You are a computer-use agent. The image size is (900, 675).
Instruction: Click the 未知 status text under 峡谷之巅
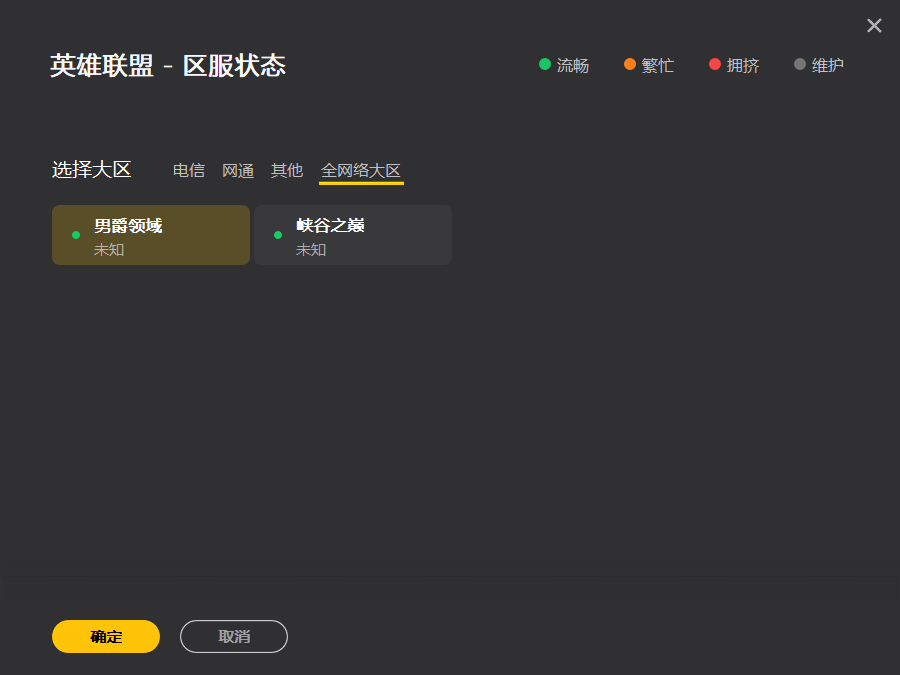(311, 249)
